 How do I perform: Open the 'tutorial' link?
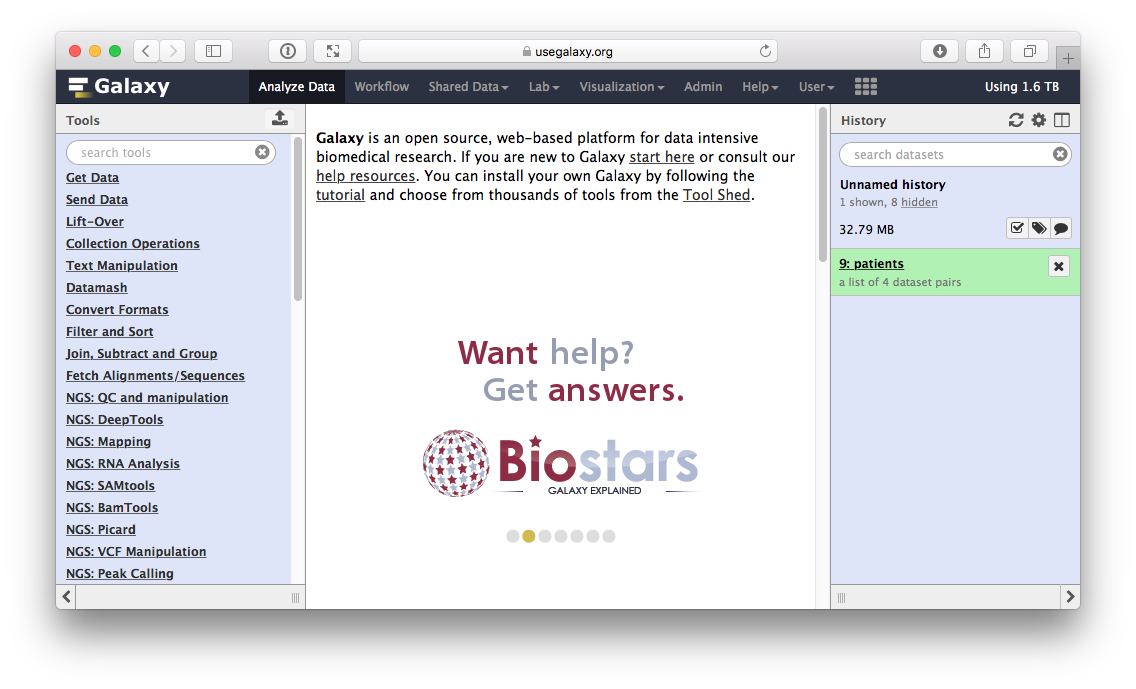pyautogui.click(x=340, y=195)
